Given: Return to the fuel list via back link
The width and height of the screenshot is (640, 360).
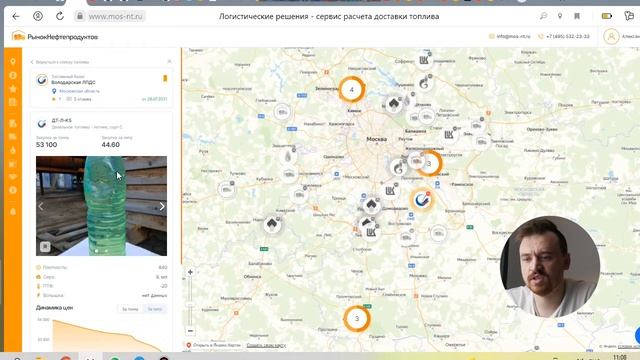Looking at the screenshot, I should [x=60, y=62].
